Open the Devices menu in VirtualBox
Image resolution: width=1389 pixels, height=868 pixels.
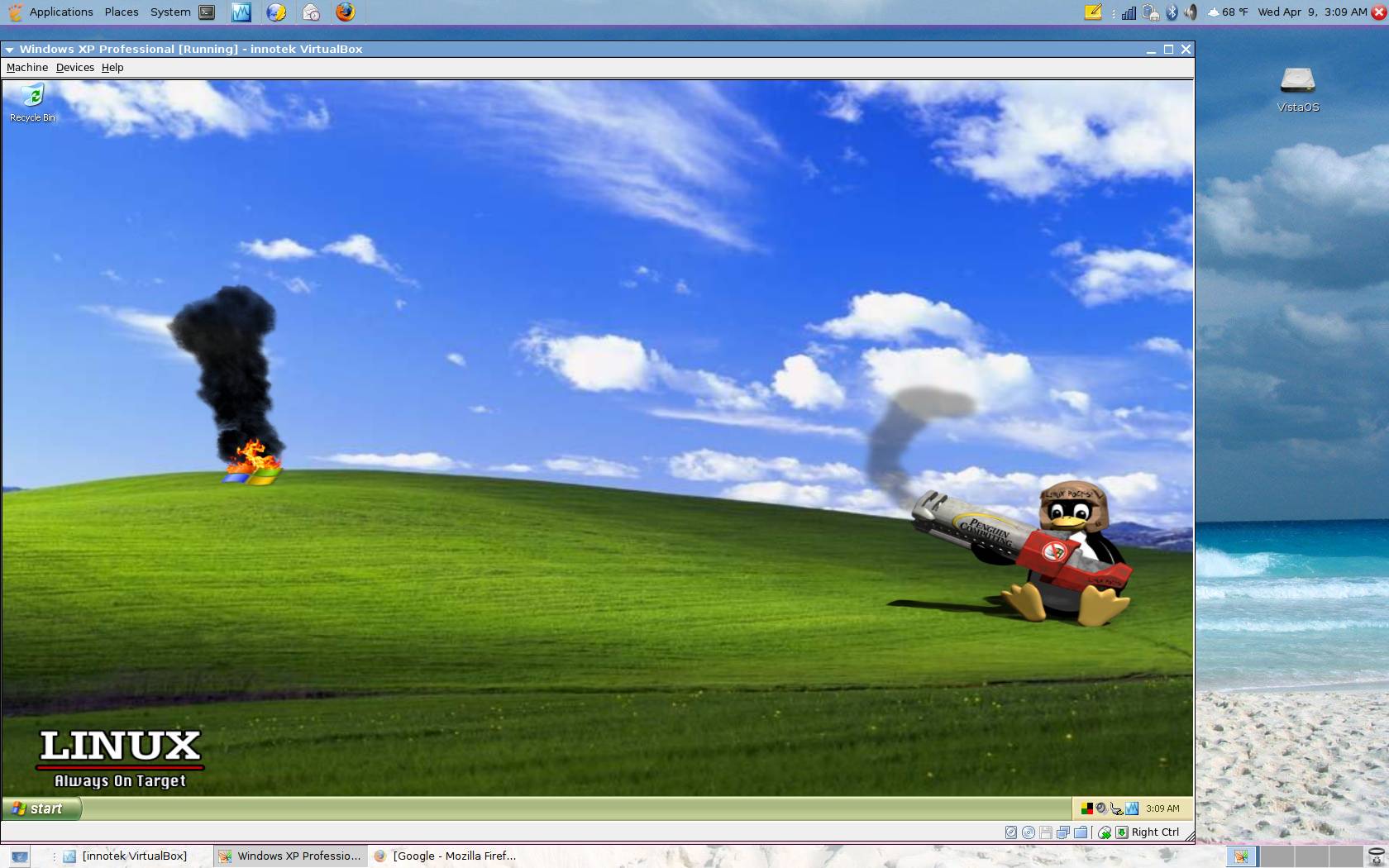(75, 68)
